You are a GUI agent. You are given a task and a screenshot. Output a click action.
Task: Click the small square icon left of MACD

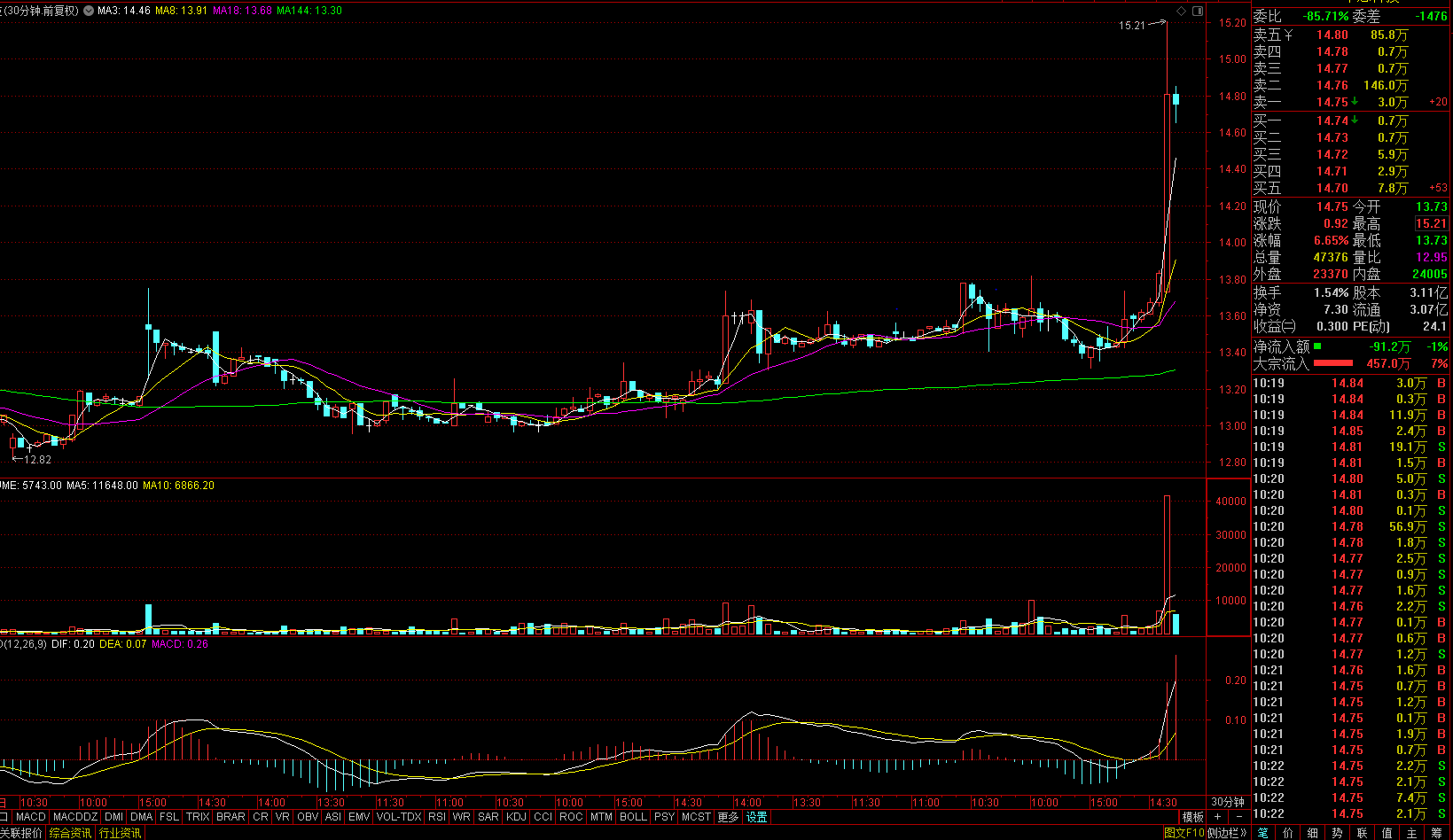click(4, 817)
